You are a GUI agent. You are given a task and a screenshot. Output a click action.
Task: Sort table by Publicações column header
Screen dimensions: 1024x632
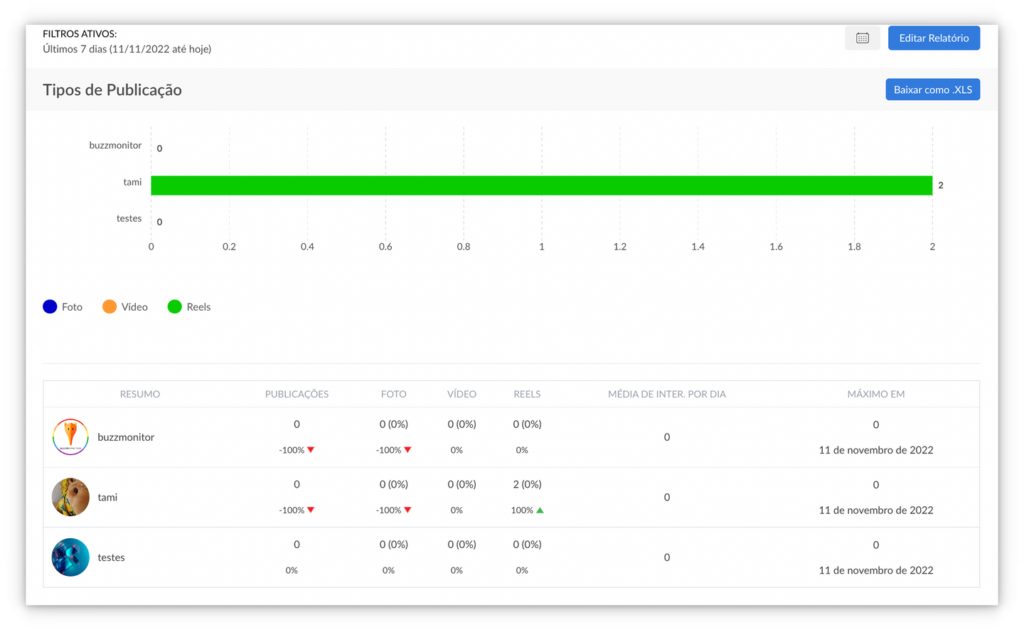(296, 394)
